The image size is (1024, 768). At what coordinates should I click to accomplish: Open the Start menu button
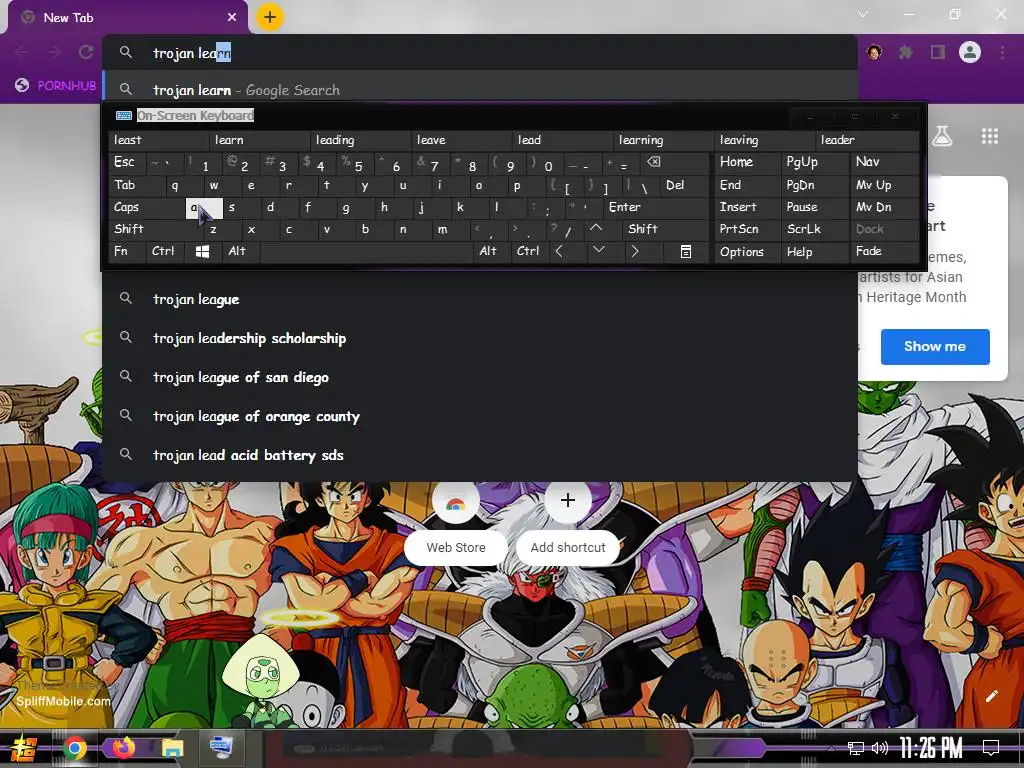[24, 748]
